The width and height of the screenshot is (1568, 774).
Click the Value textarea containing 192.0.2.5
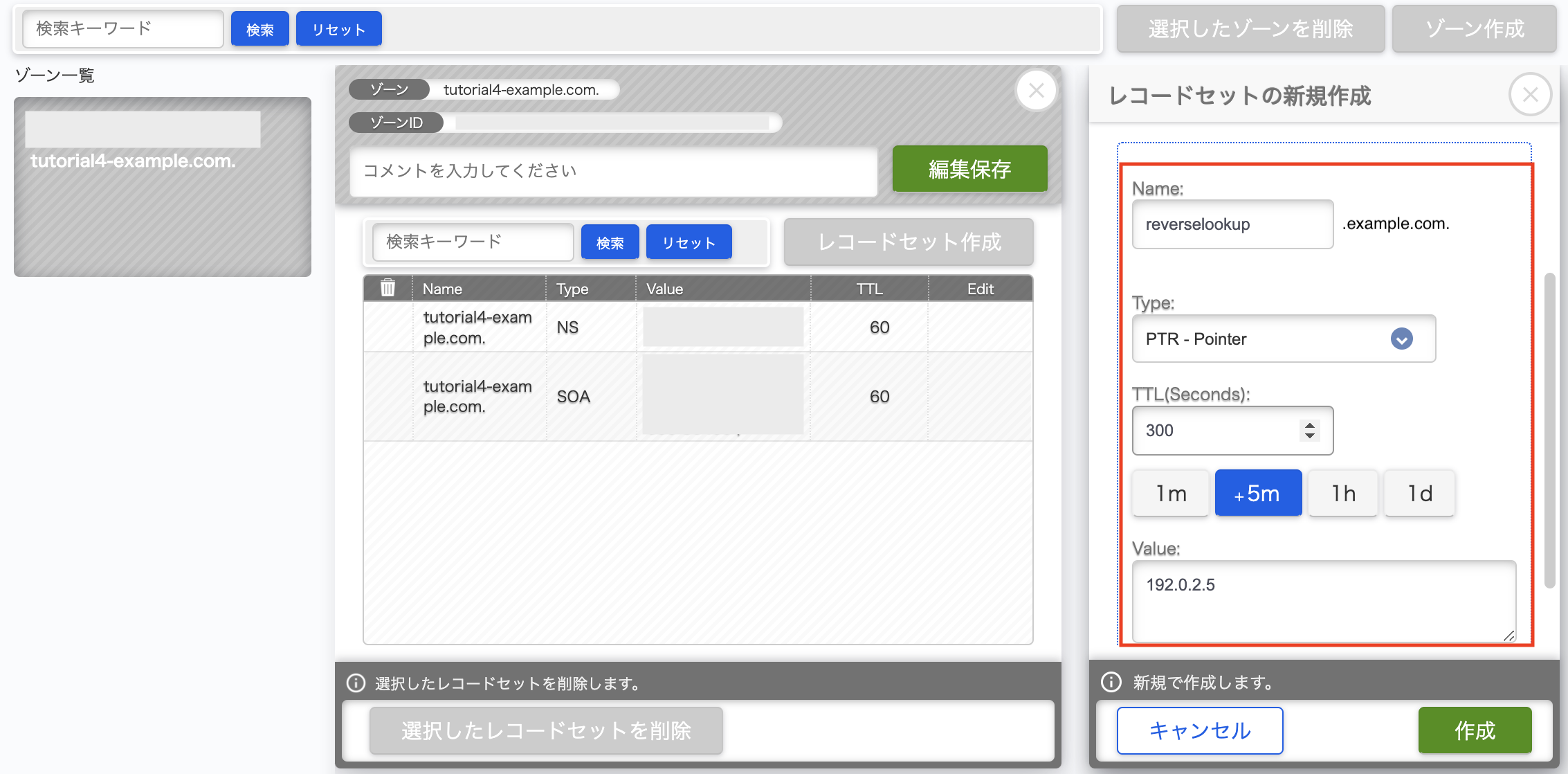1323,600
